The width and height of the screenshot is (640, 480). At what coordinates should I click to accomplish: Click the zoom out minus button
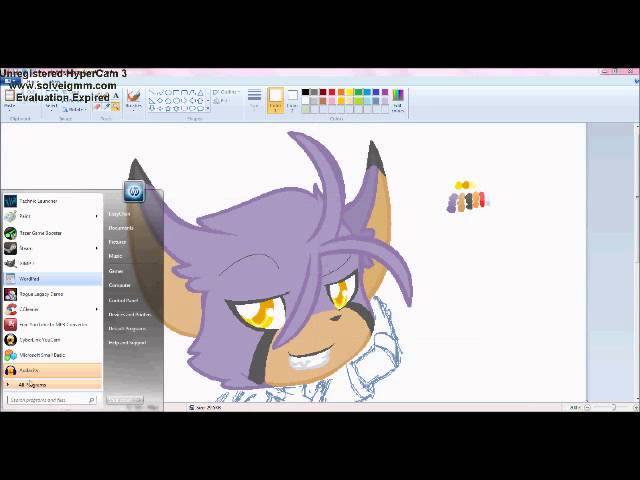click(x=587, y=407)
